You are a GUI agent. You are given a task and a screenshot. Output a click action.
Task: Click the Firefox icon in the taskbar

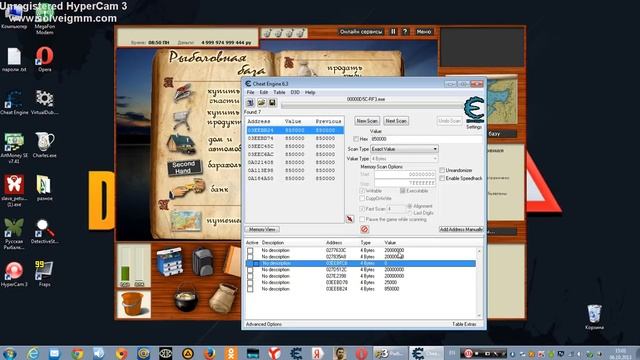(x=209, y=353)
